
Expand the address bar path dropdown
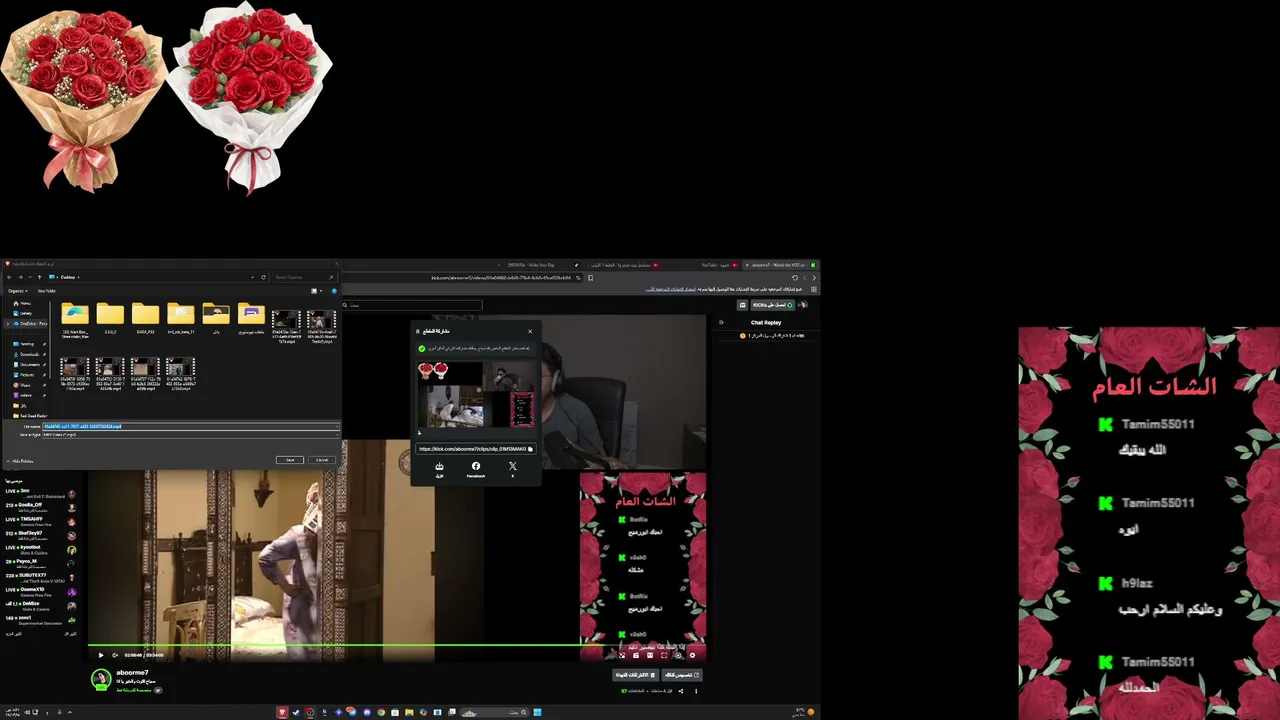254,277
